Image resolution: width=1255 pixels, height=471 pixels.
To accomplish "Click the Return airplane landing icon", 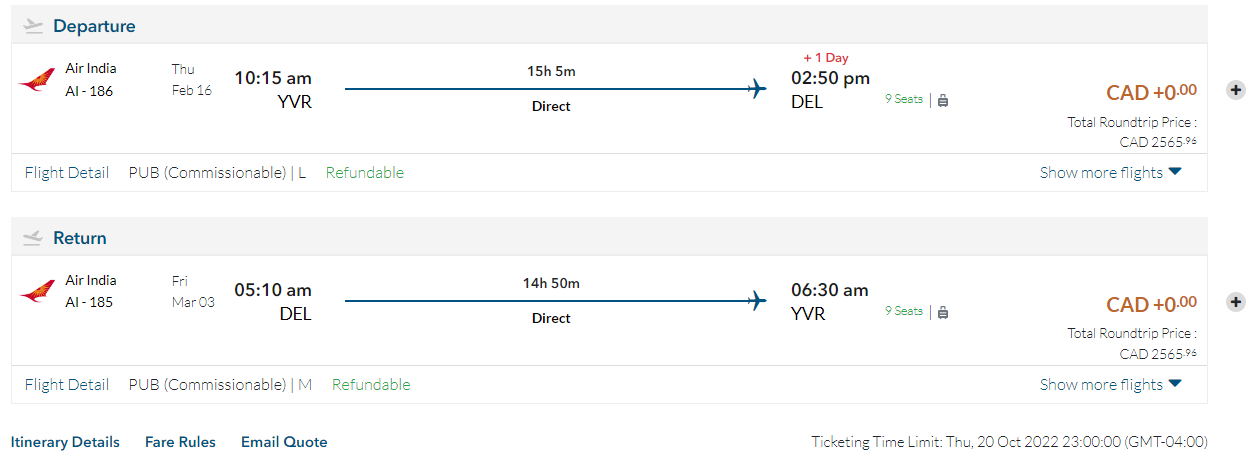I will (34, 238).
